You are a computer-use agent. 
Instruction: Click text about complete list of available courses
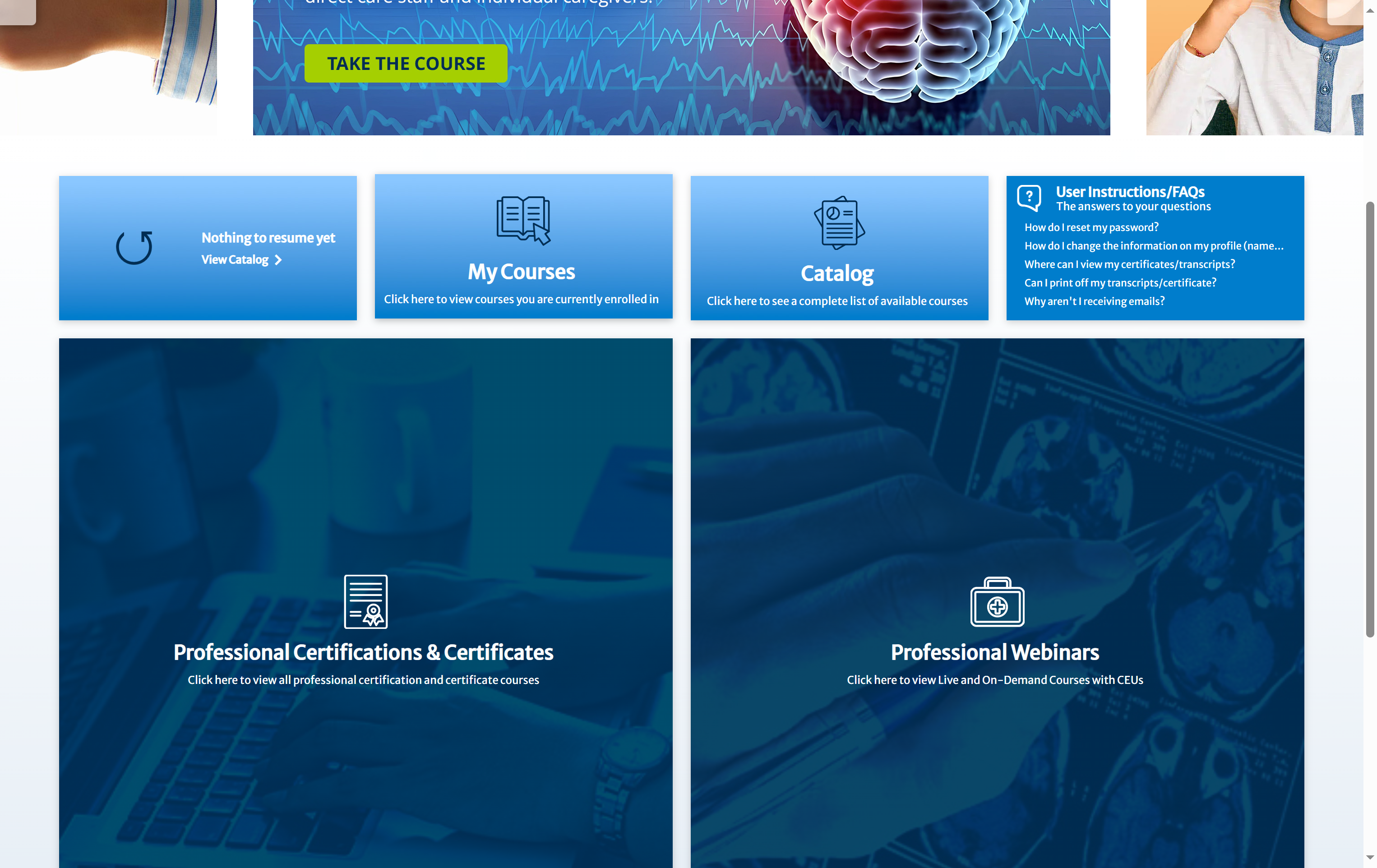(x=837, y=301)
